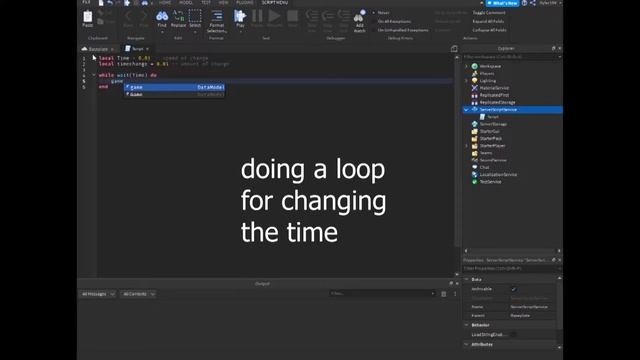Collapse the Behavior properties section

467,325
